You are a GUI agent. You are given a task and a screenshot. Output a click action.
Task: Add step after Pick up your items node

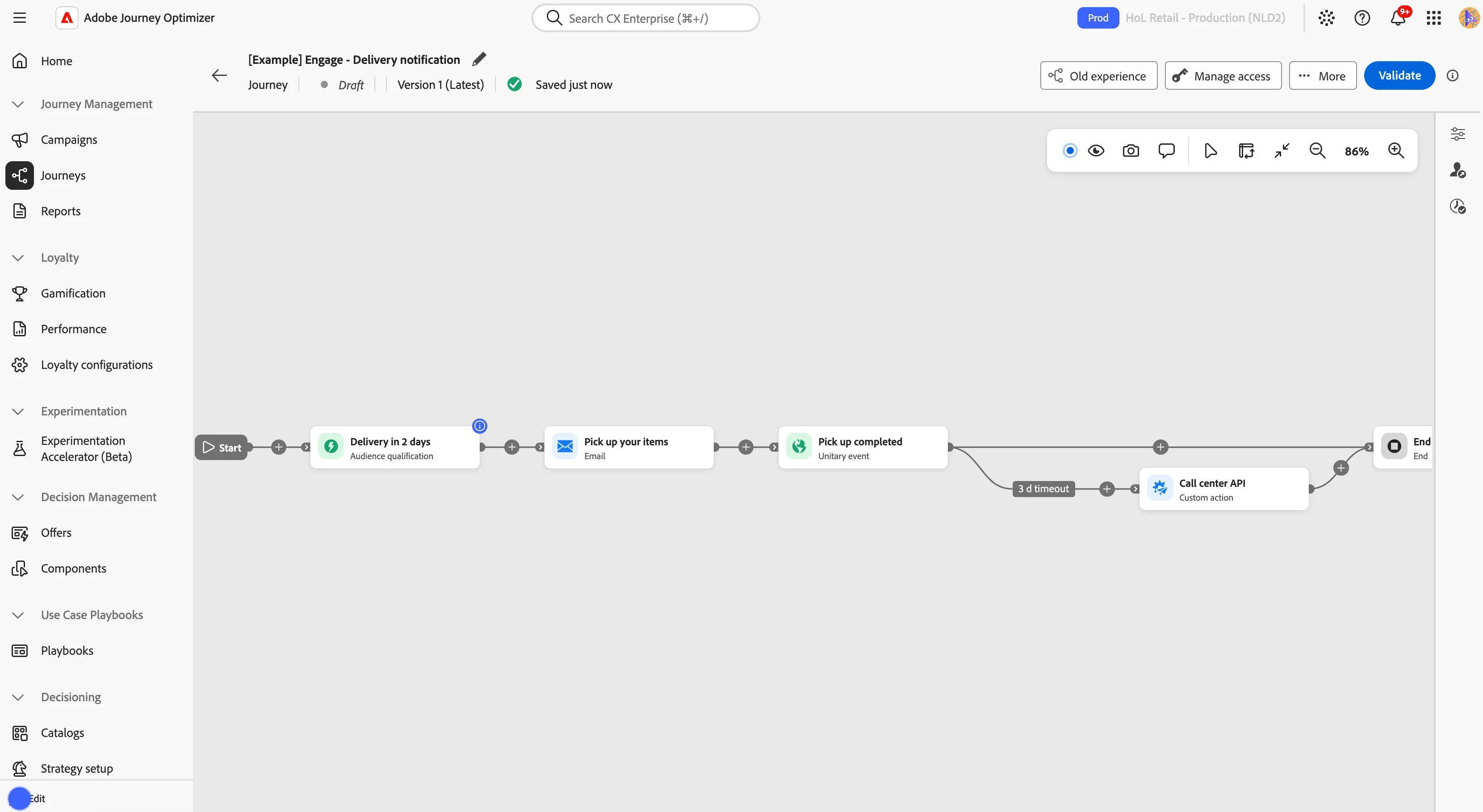click(746, 447)
